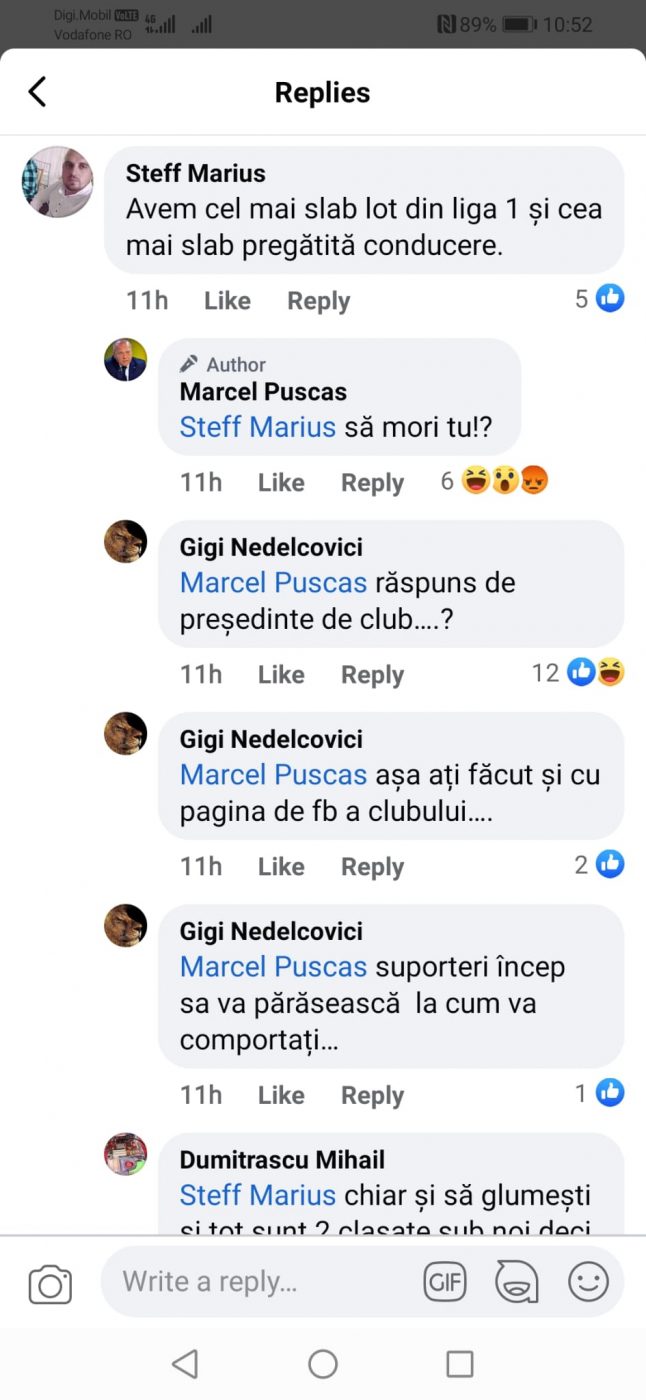Open the sticker picker icon
This screenshot has height=1400, width=646.
point(517,1282)
